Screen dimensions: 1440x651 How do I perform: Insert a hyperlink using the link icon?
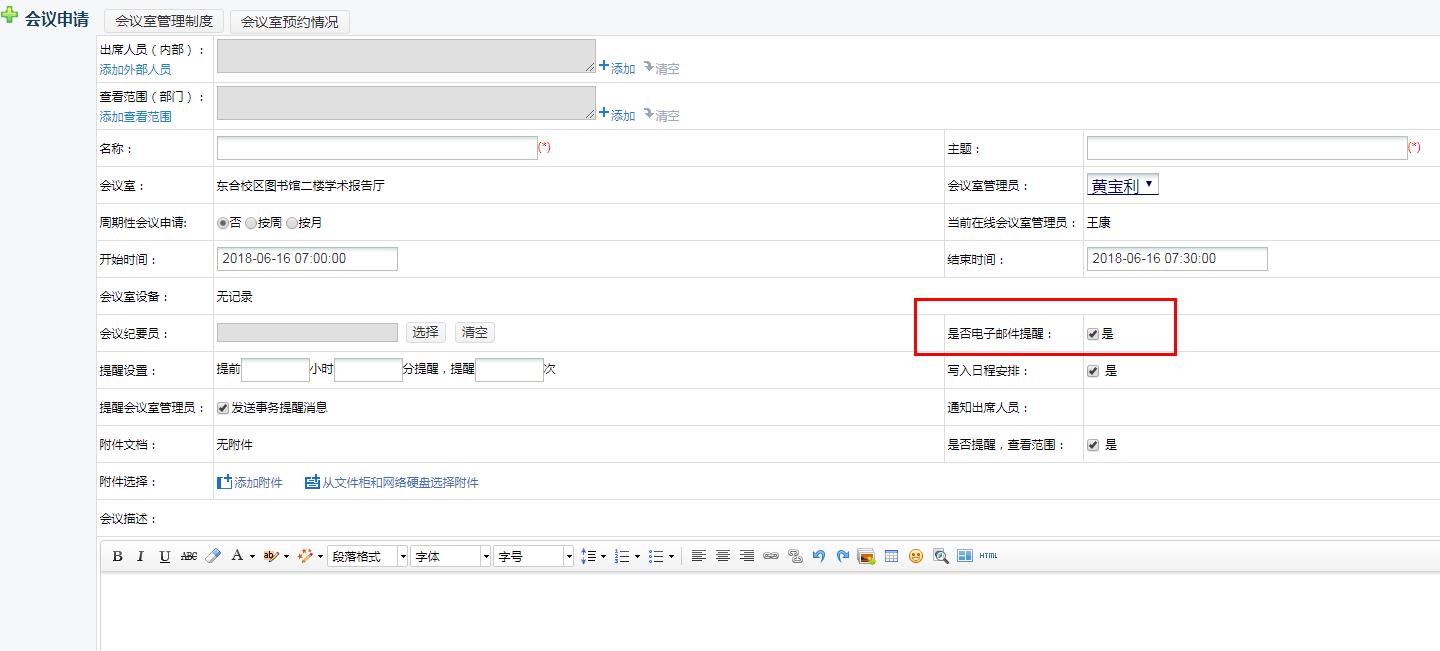pyautogui.click(x=770, y=556)
